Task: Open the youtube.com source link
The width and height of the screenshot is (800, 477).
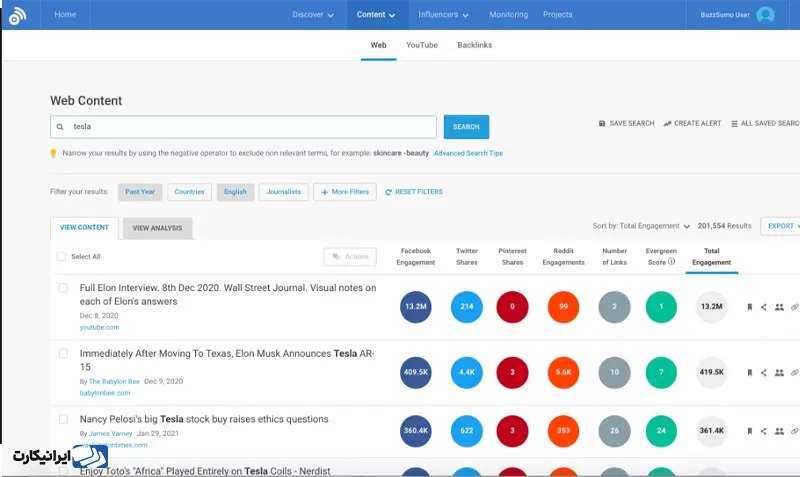Action: [99, 328]
